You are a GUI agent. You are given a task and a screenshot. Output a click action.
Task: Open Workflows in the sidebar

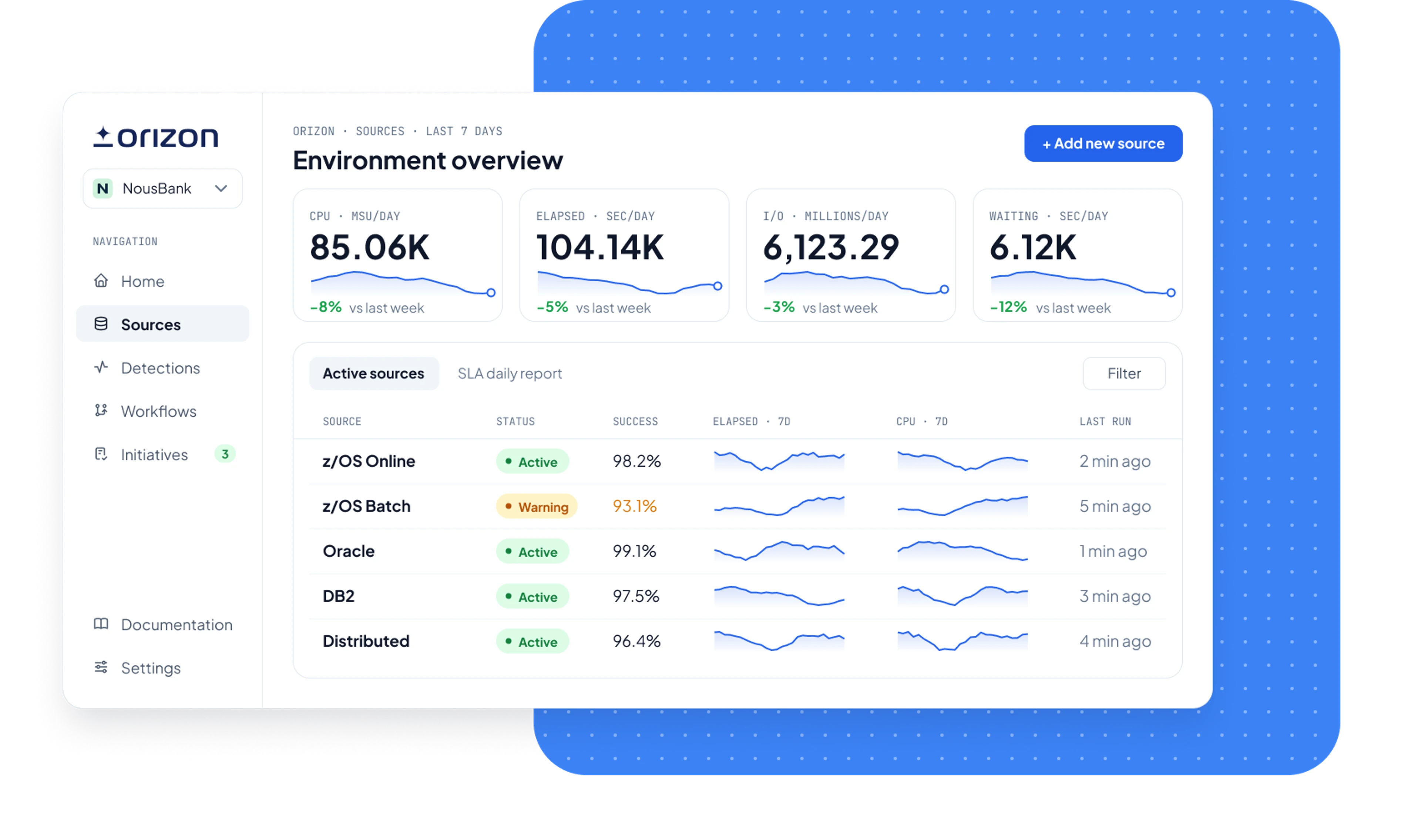[x=162, y=411]
